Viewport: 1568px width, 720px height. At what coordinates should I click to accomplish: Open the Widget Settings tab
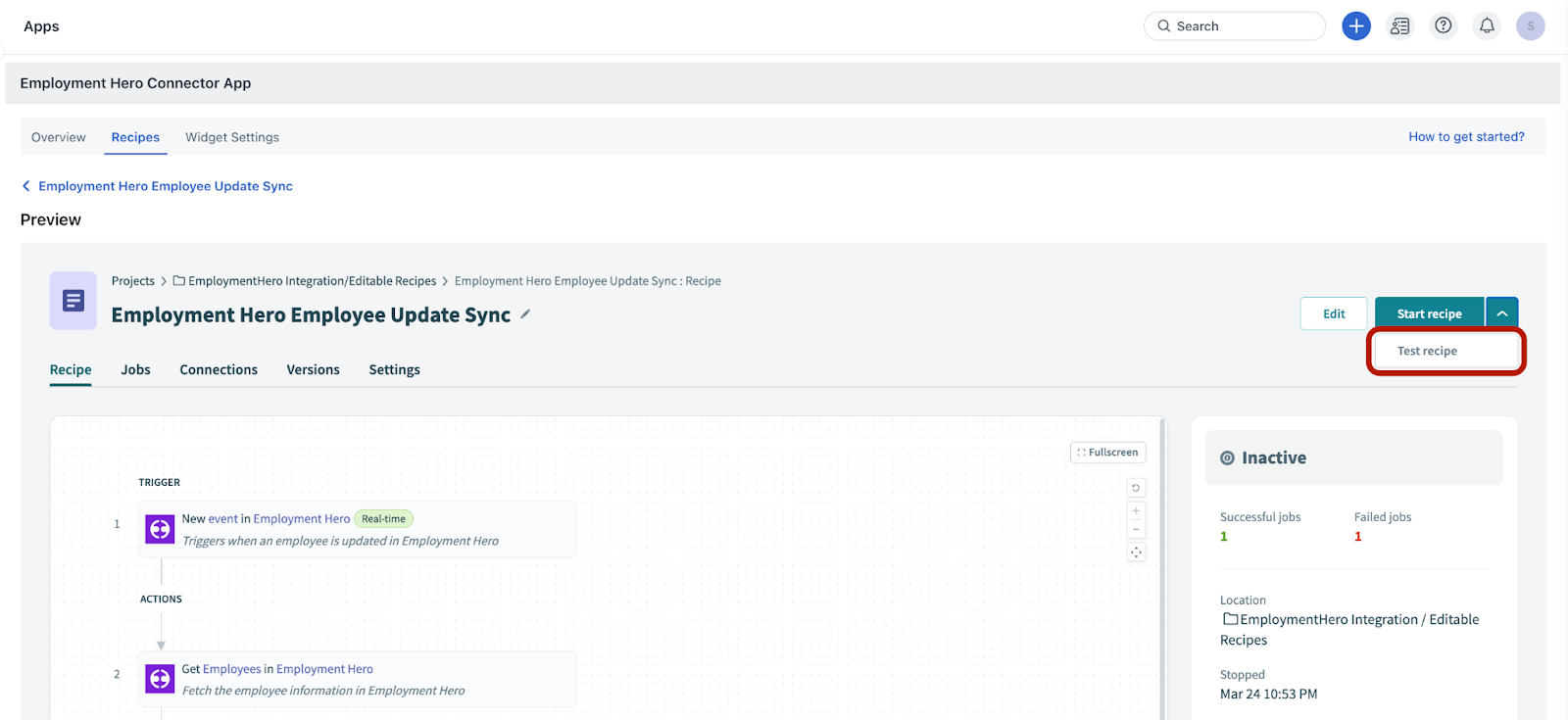pyautogui.click(x=232, y=137)
